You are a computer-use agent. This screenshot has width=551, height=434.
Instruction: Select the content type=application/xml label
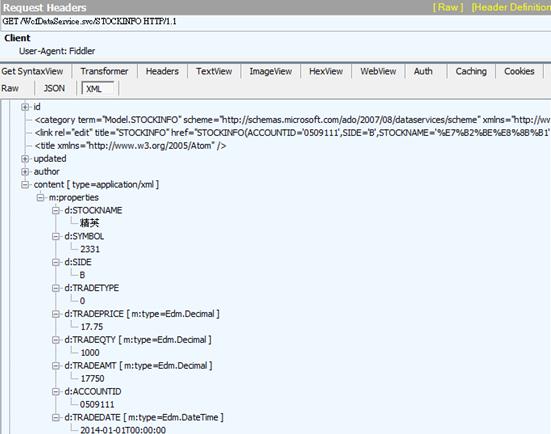click(96, 185)
